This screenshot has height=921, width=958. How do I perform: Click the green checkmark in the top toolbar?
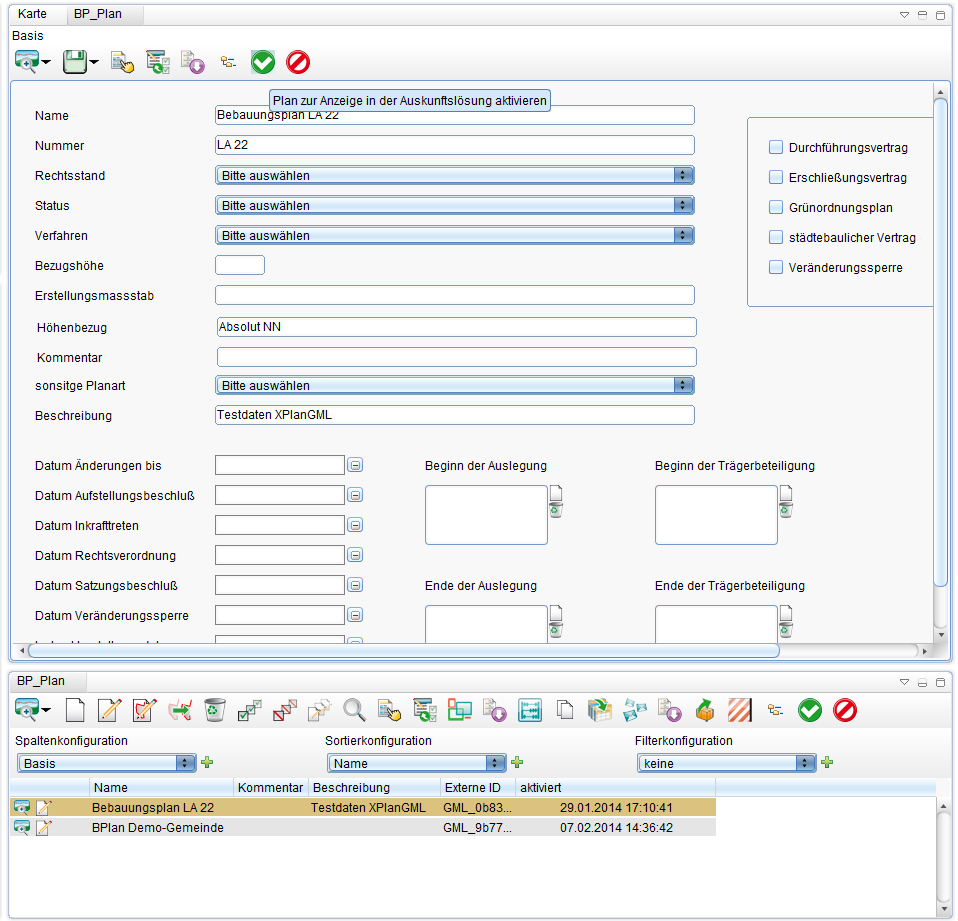click(x=263, y=62)
